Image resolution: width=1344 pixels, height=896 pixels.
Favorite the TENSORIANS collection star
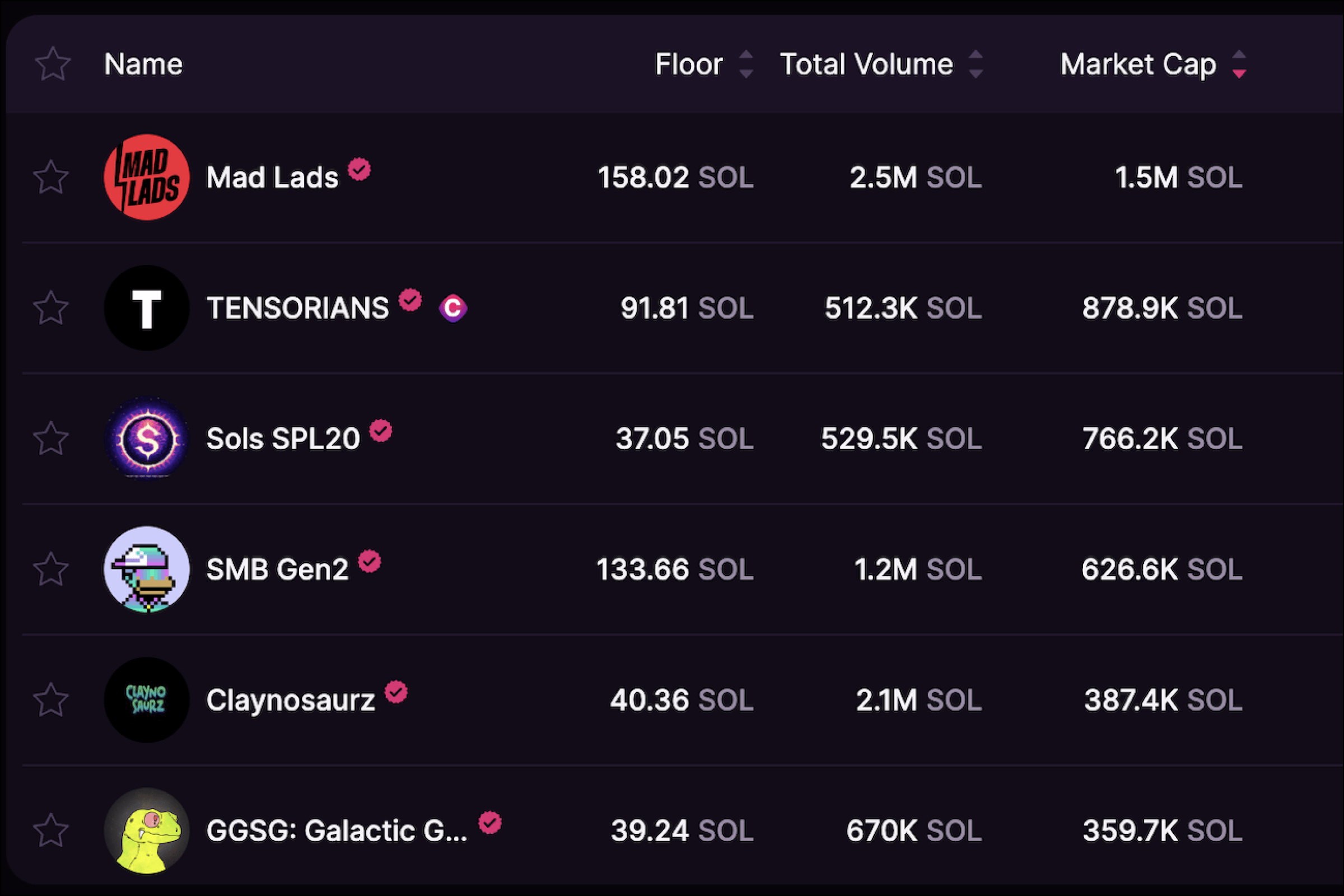pos(52,308)
